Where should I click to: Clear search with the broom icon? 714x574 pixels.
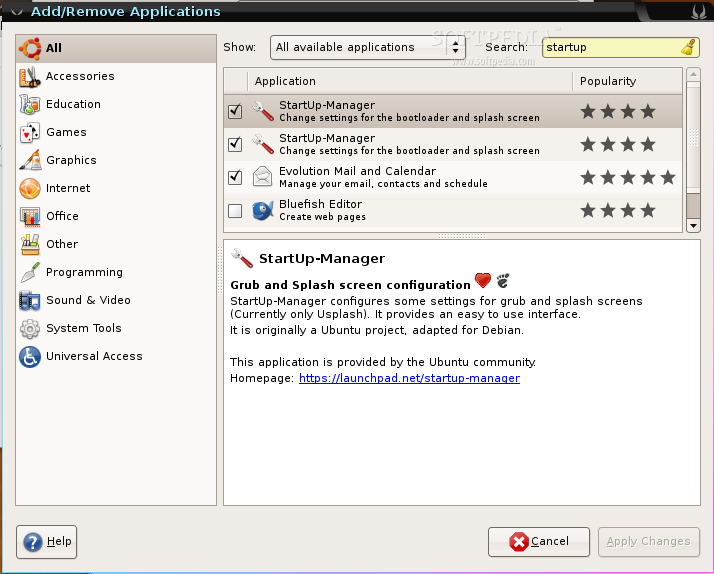coord(688,47)
